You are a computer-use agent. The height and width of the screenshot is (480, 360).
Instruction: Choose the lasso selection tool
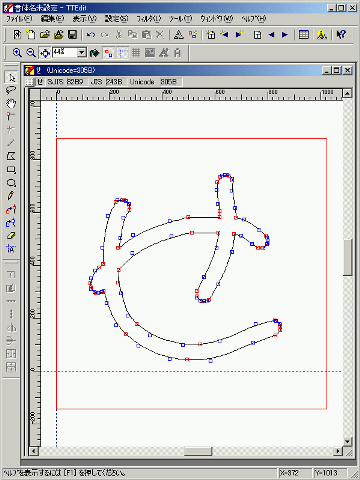(11, 90)
